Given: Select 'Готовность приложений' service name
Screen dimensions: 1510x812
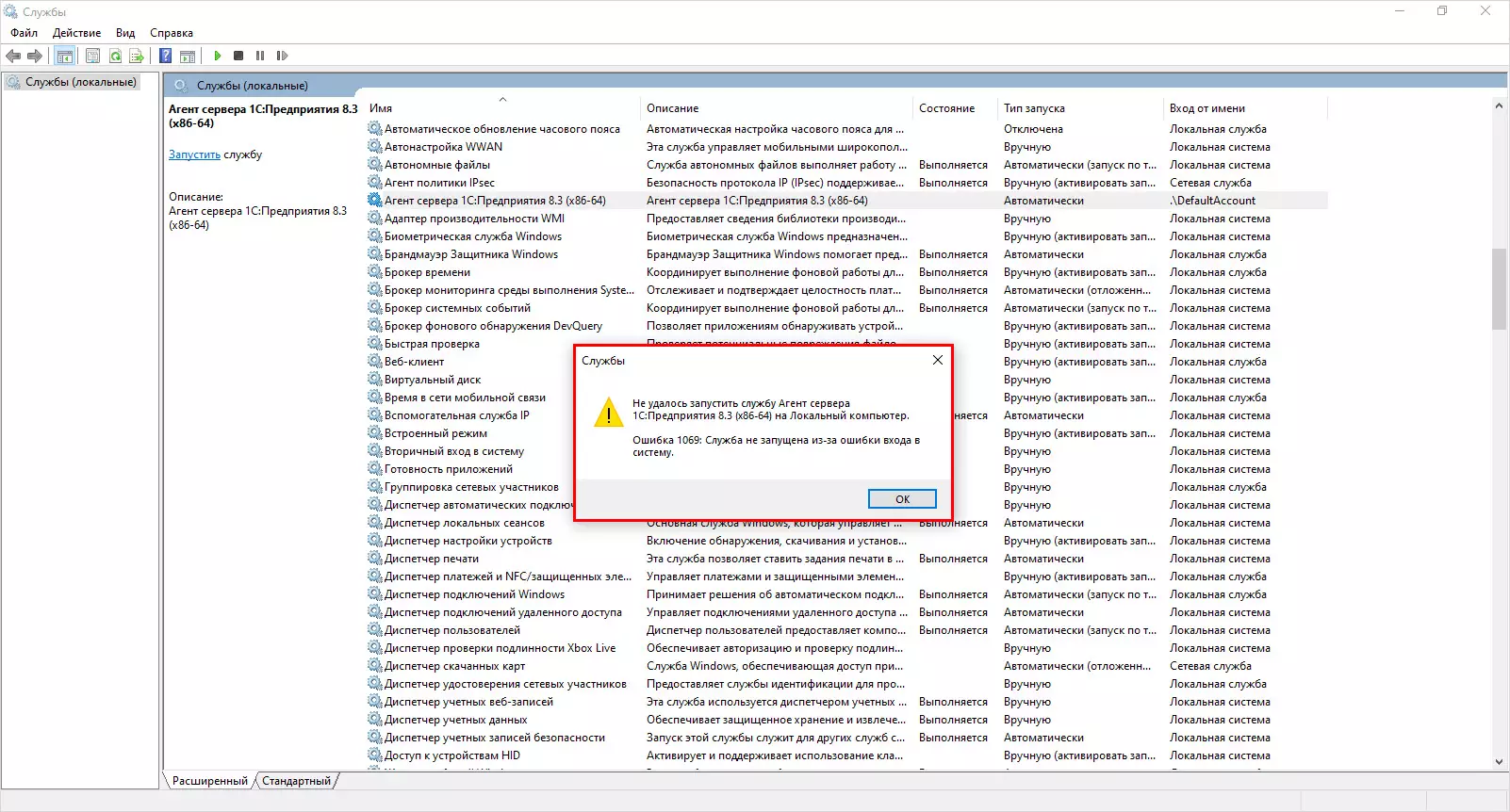Looking at the screenshot, I should (x=449, y=469).
